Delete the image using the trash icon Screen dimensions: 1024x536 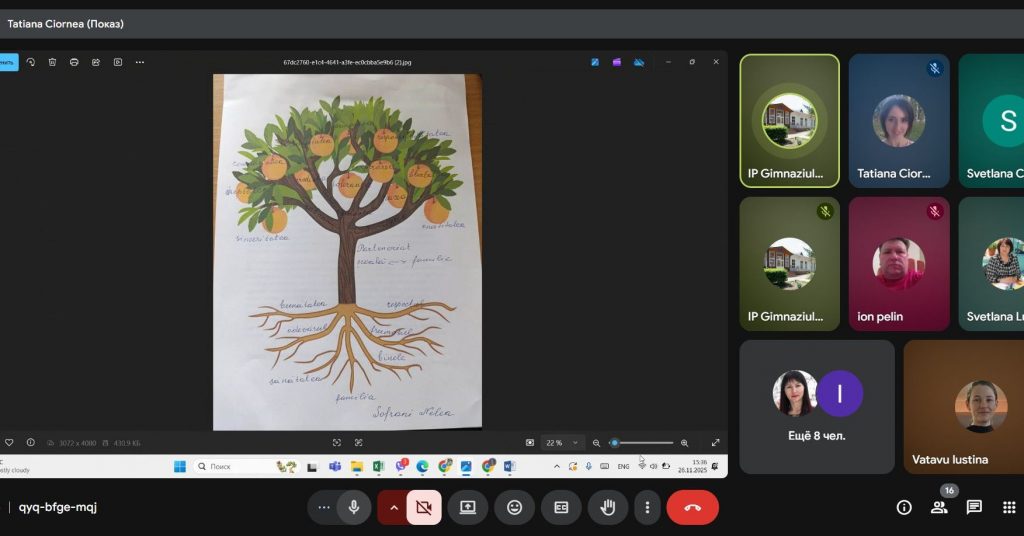coord(52,62)
